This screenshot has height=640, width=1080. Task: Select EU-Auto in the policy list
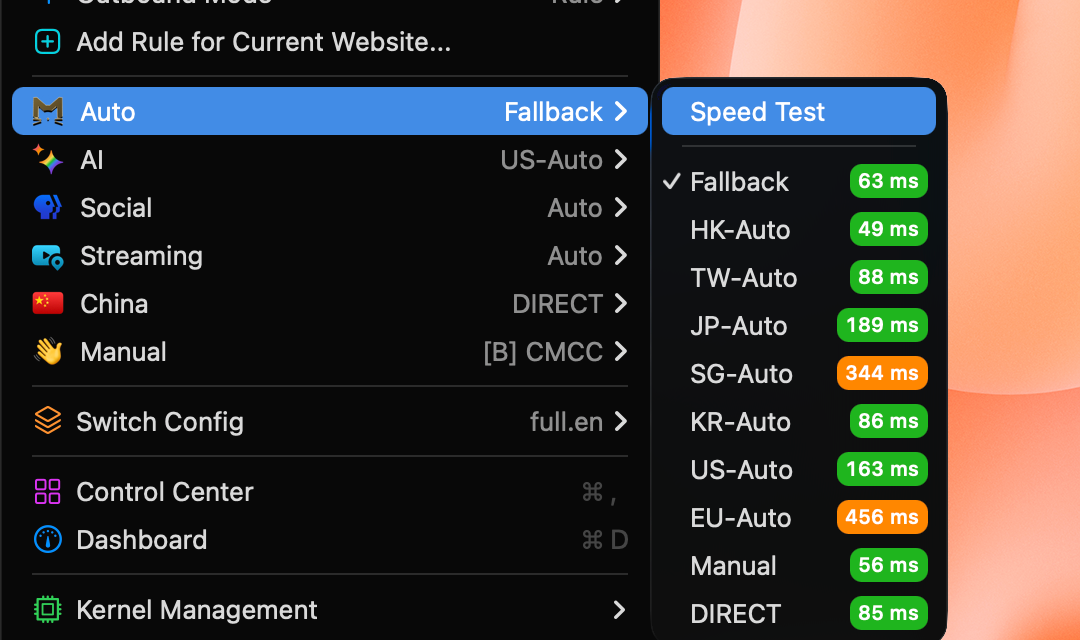pos(741,517)
